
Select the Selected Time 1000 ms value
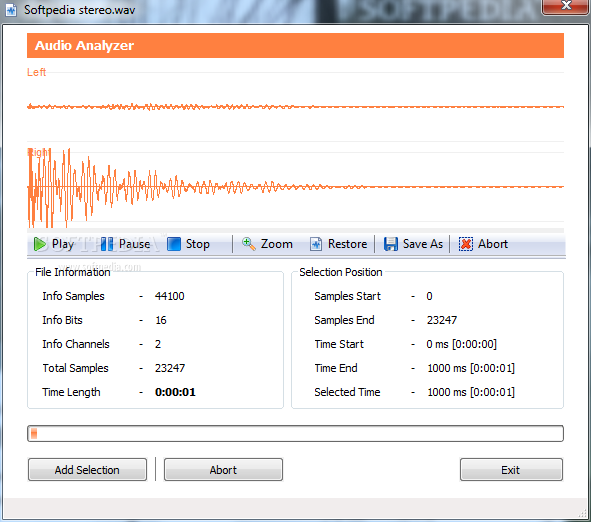coord(471,392)
